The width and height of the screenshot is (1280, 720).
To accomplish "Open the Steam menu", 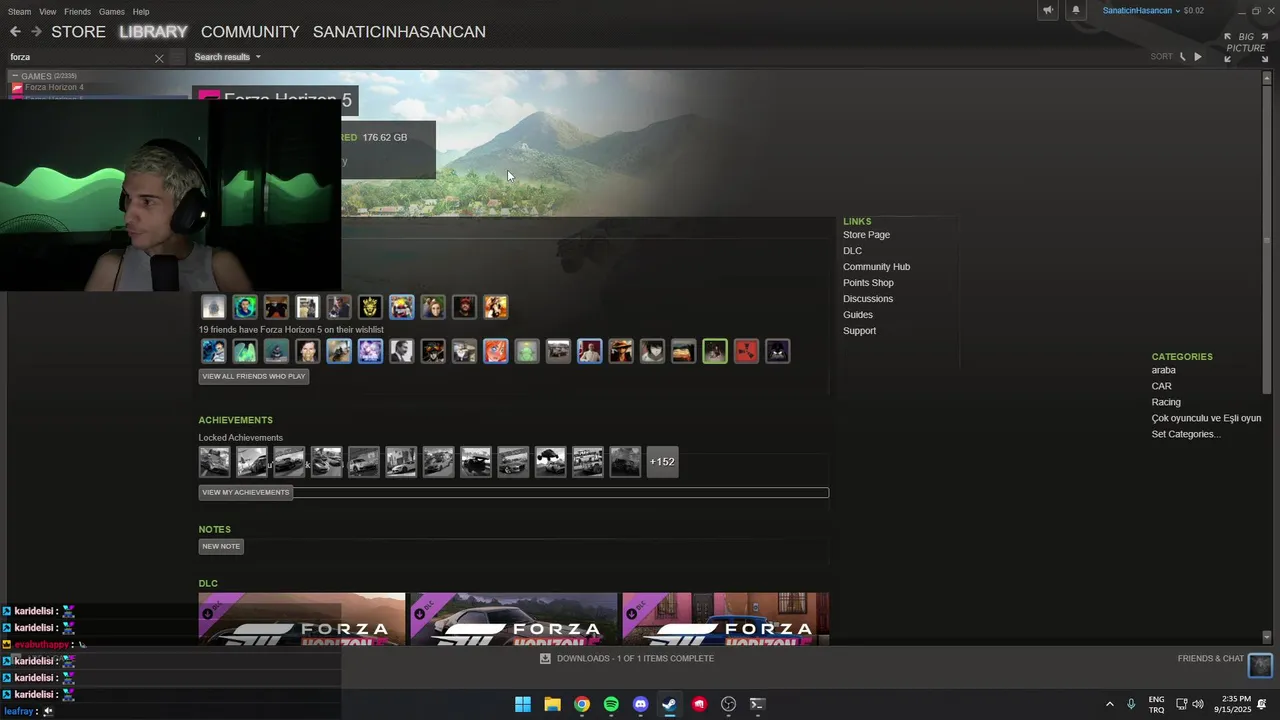I will pyautogui.click(x=19, y=12).
